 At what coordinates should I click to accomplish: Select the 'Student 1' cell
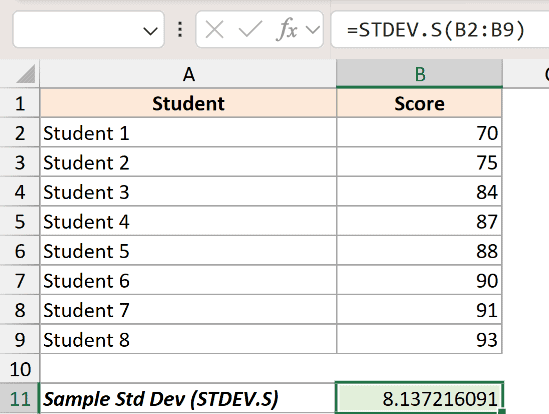[x=188, y=133]
